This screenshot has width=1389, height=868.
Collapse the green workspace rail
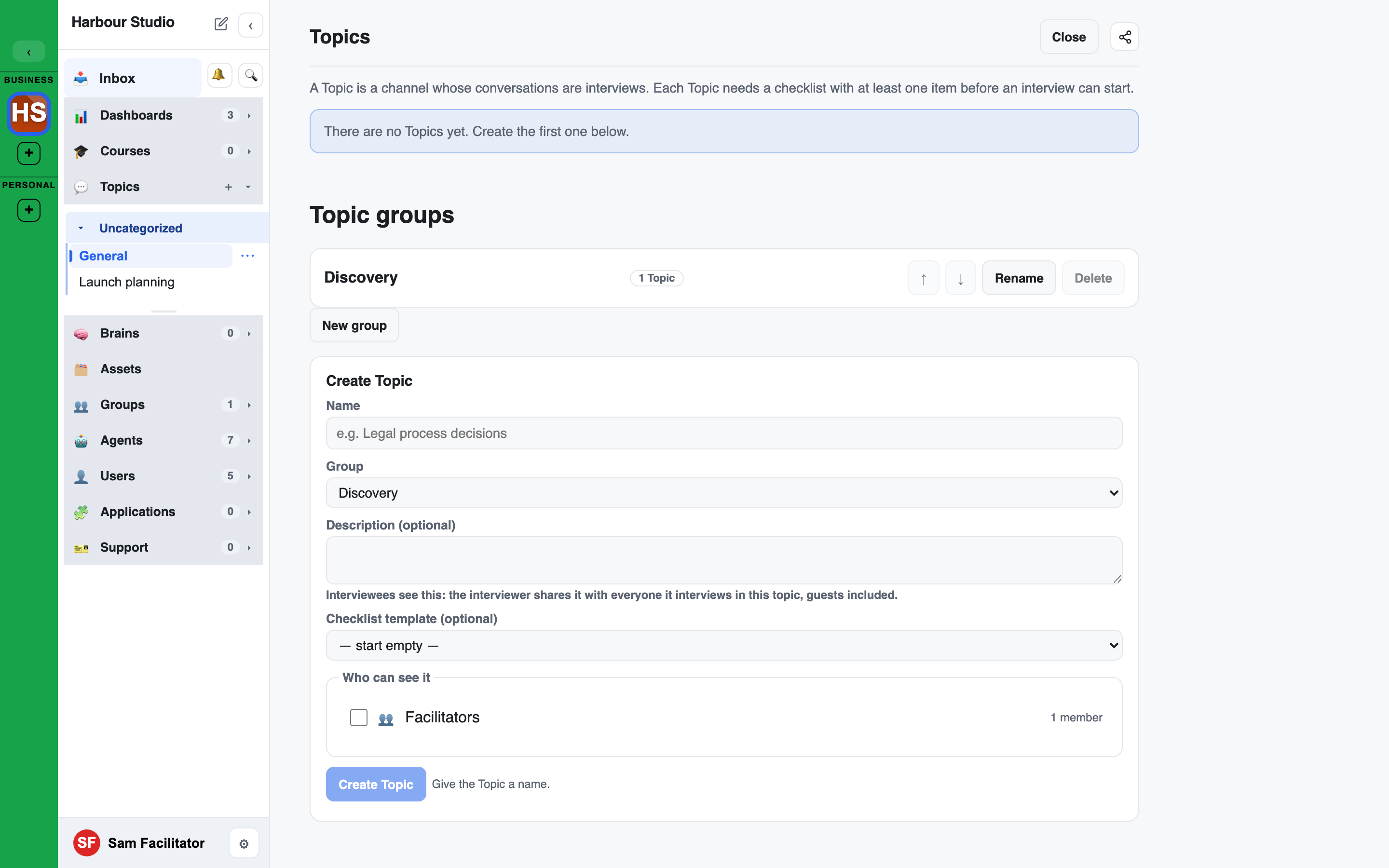tap(29, 52)
